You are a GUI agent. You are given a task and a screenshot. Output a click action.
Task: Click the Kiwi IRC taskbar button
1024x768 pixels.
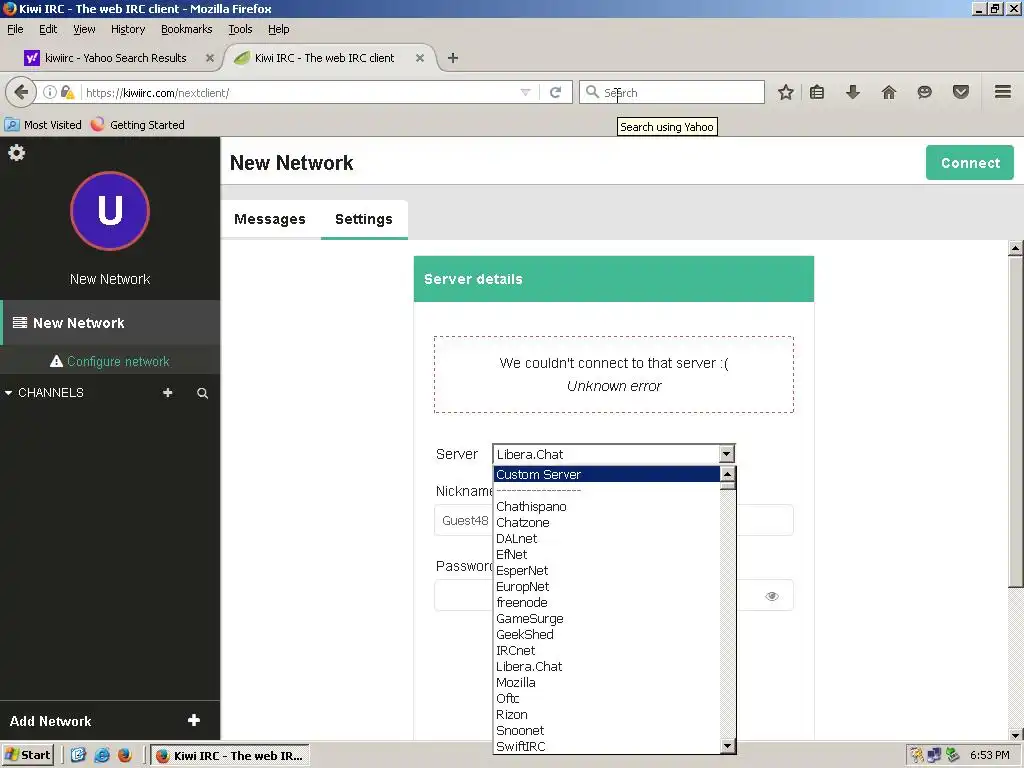[230, 756]
